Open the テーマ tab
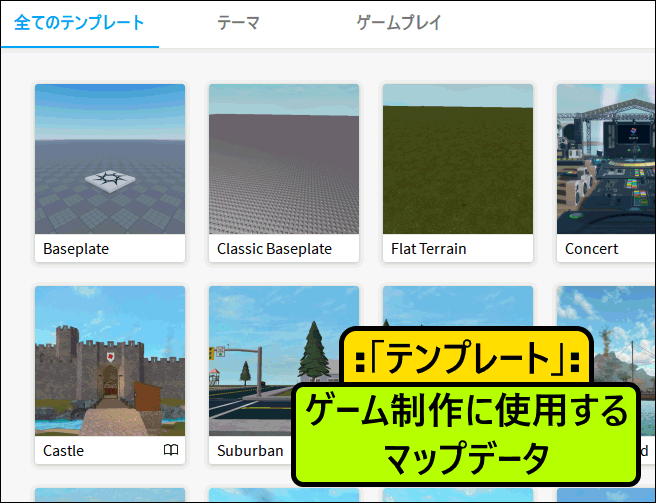Screen dimensions: 656x503 coord(238,23)
